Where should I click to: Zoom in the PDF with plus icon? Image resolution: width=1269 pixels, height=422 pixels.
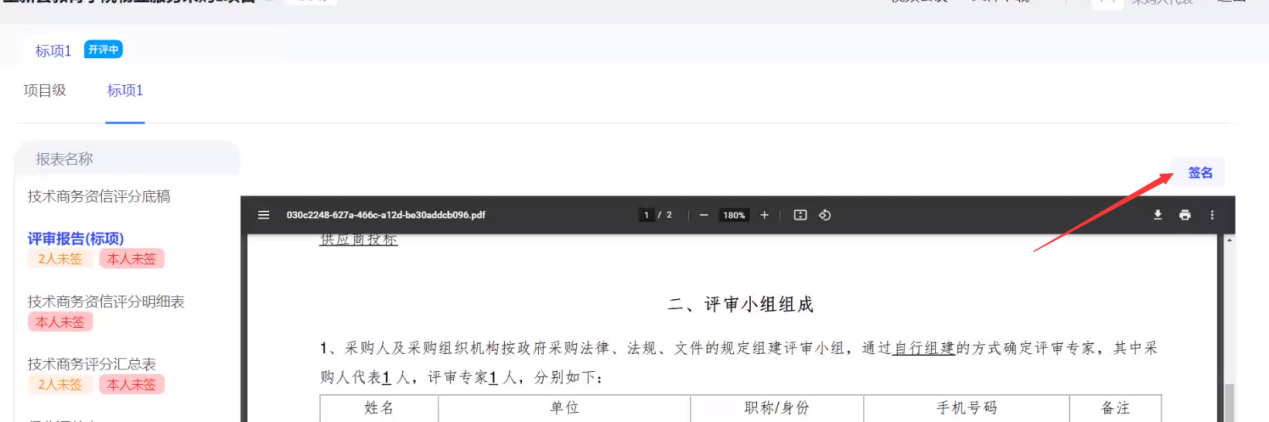click(x=765, y=215)
